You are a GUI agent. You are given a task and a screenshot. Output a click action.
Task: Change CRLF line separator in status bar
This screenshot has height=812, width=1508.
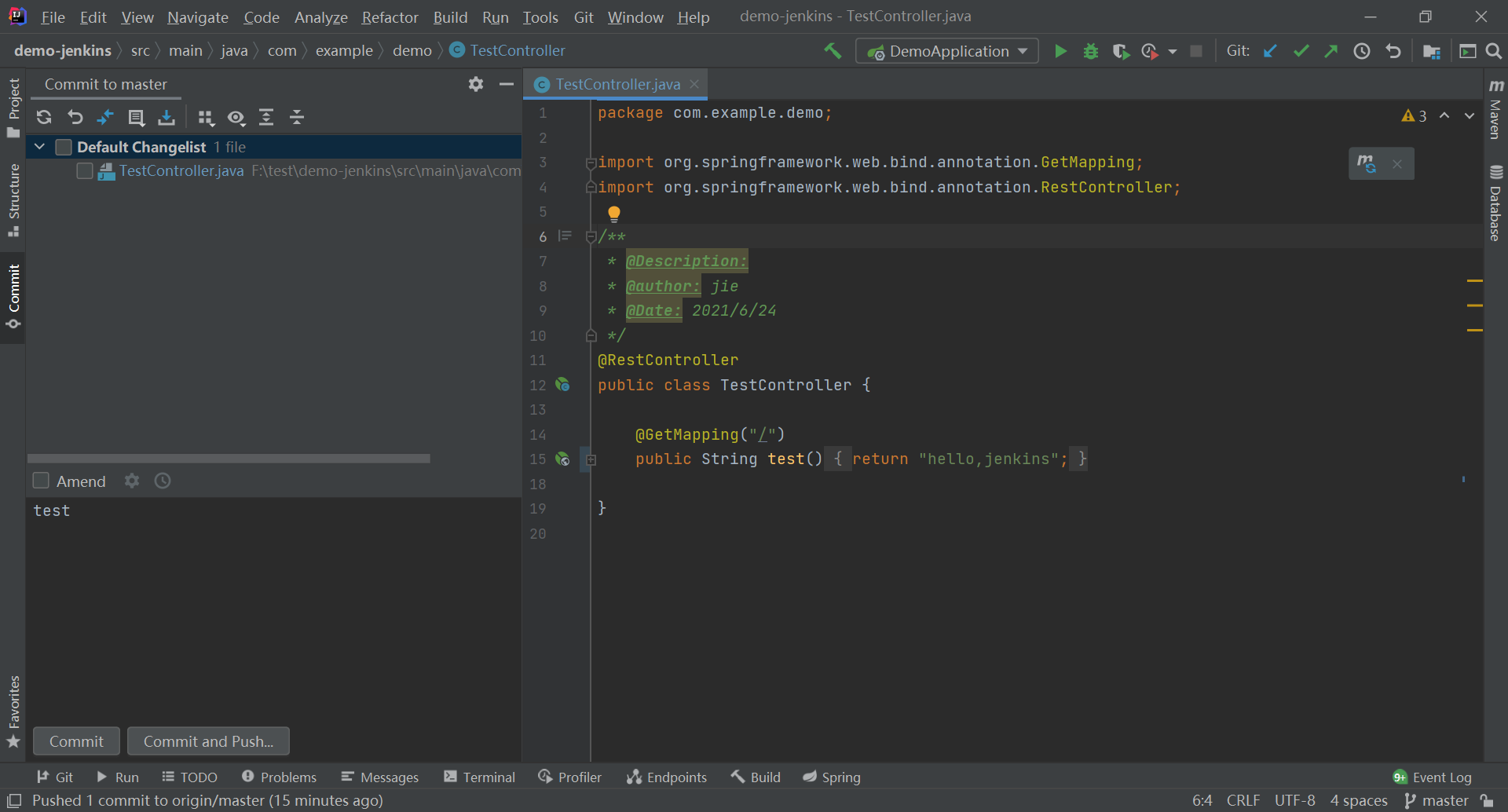(x=1243, y=800)
